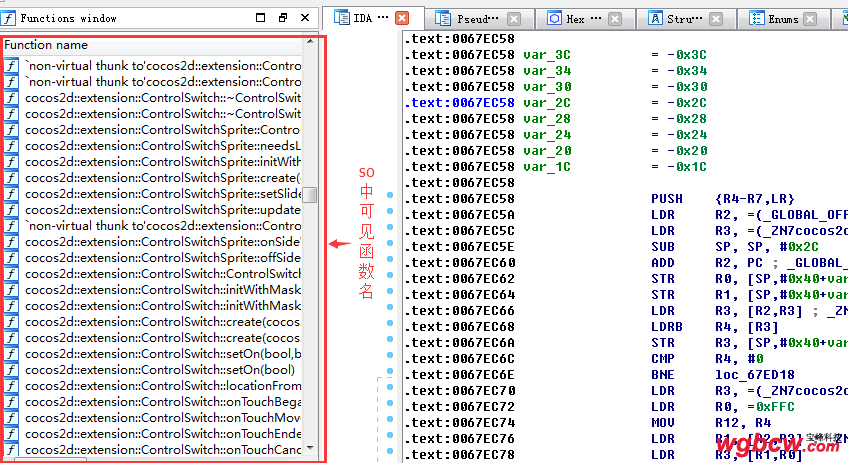The height and width of the screenshot is (463, 848).
Task: Toggle breakpoint dot at .text:0067EC68 LDRB
Action: [390, 323]
